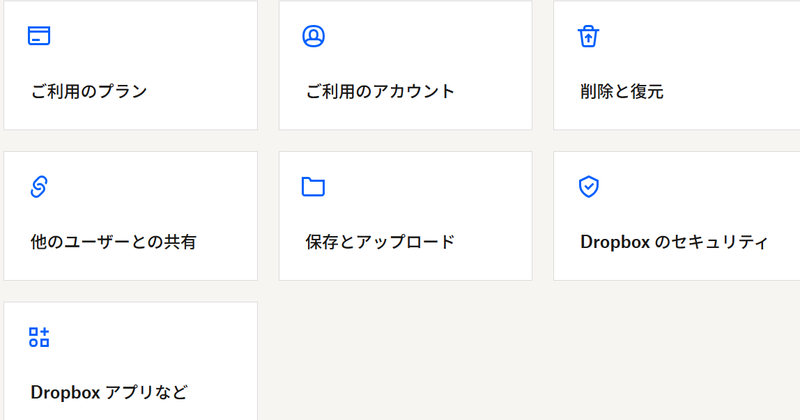The width and height of the screenshot is (800, 420).
Task: Click the security shield checkmark icon
Action: (588, 187)
